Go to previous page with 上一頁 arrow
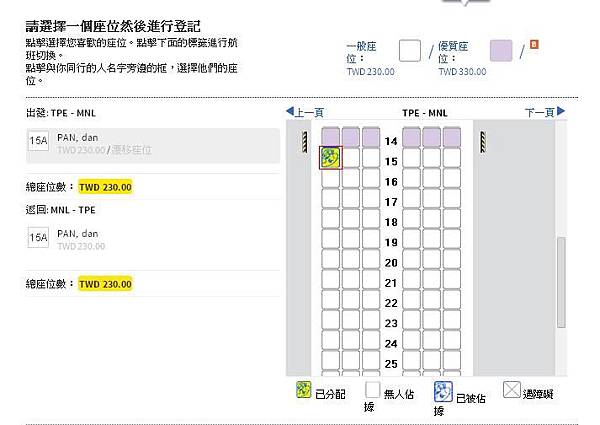The height and width of the screenshot is (425, 600). (x=305, y=113)
